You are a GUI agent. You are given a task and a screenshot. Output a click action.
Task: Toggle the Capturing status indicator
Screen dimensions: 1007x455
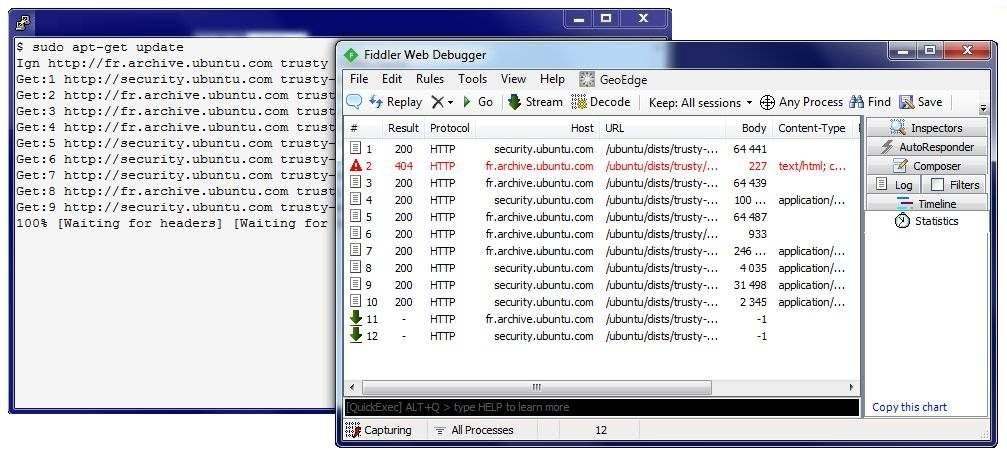point(378,430)
